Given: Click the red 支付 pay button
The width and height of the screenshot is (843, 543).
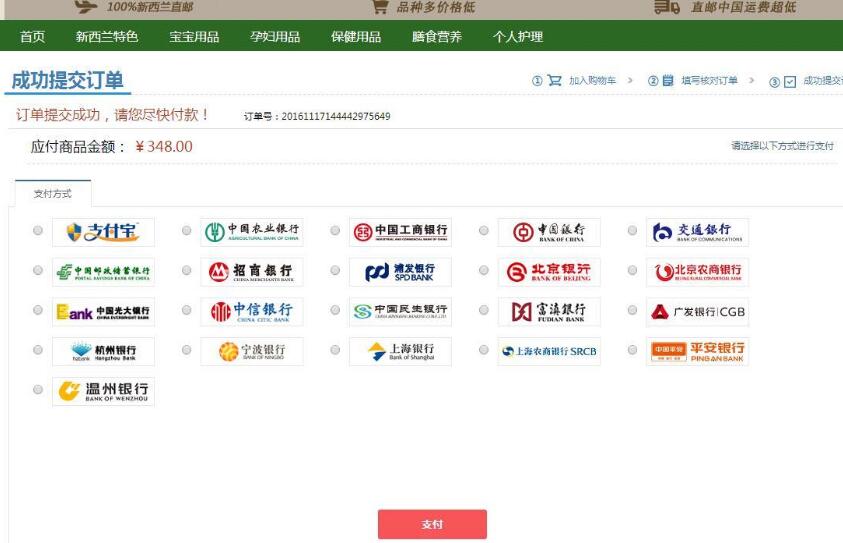Looking at the screenshot, I should tap(432, 524).
